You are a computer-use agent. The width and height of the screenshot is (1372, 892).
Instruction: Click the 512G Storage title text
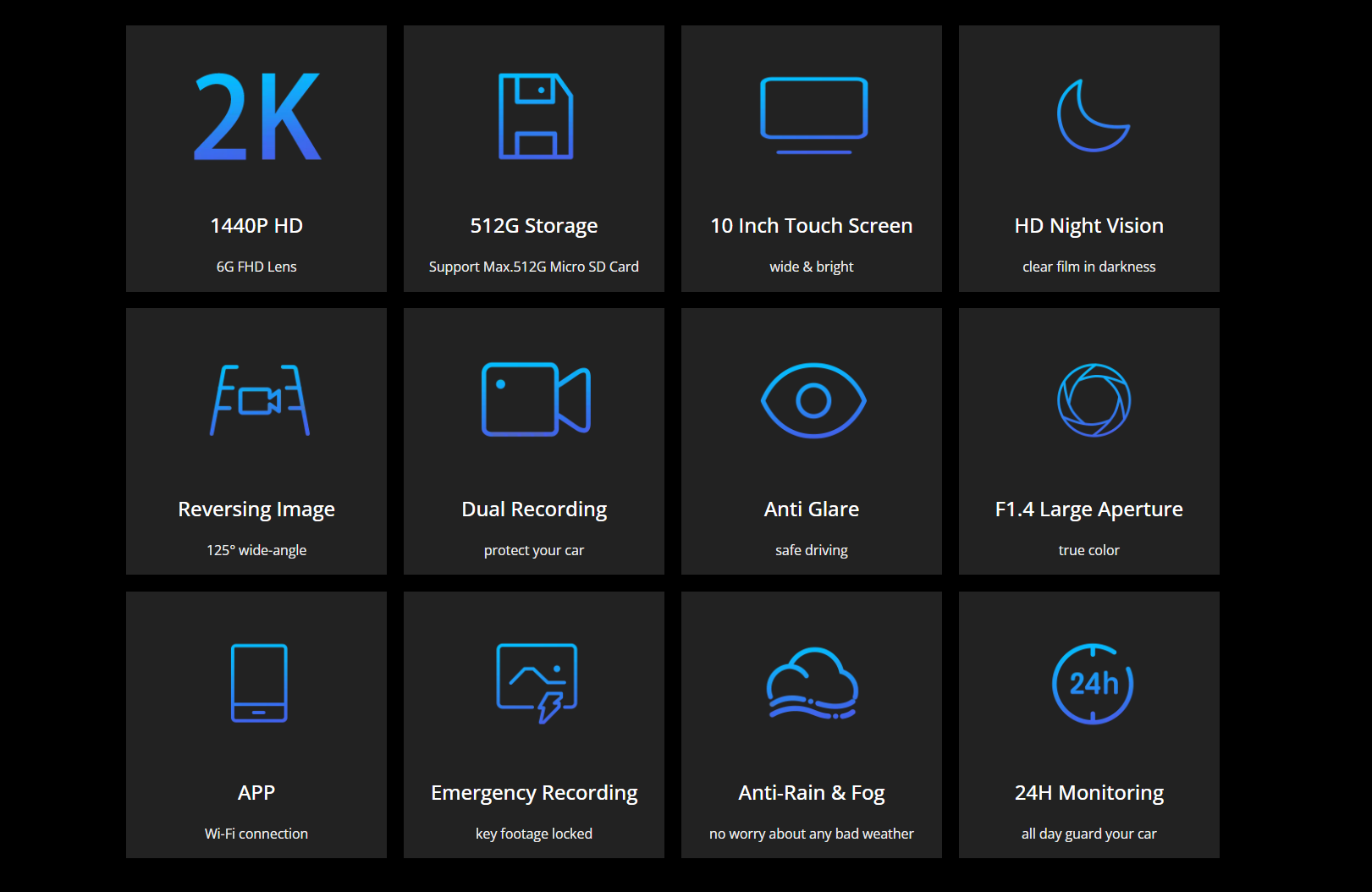click(534, 226)
